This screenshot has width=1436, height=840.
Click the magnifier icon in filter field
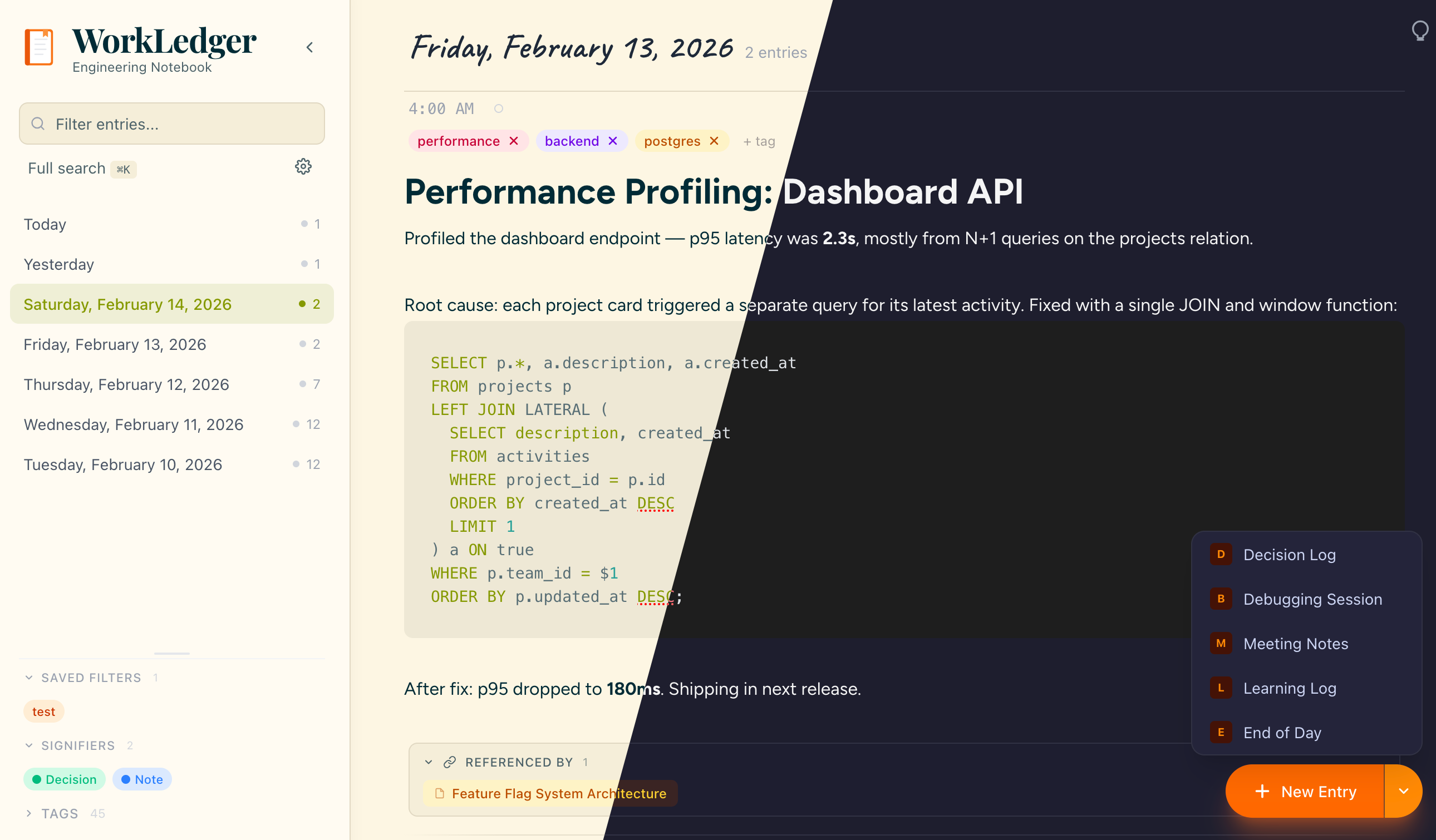coord(38,123)
